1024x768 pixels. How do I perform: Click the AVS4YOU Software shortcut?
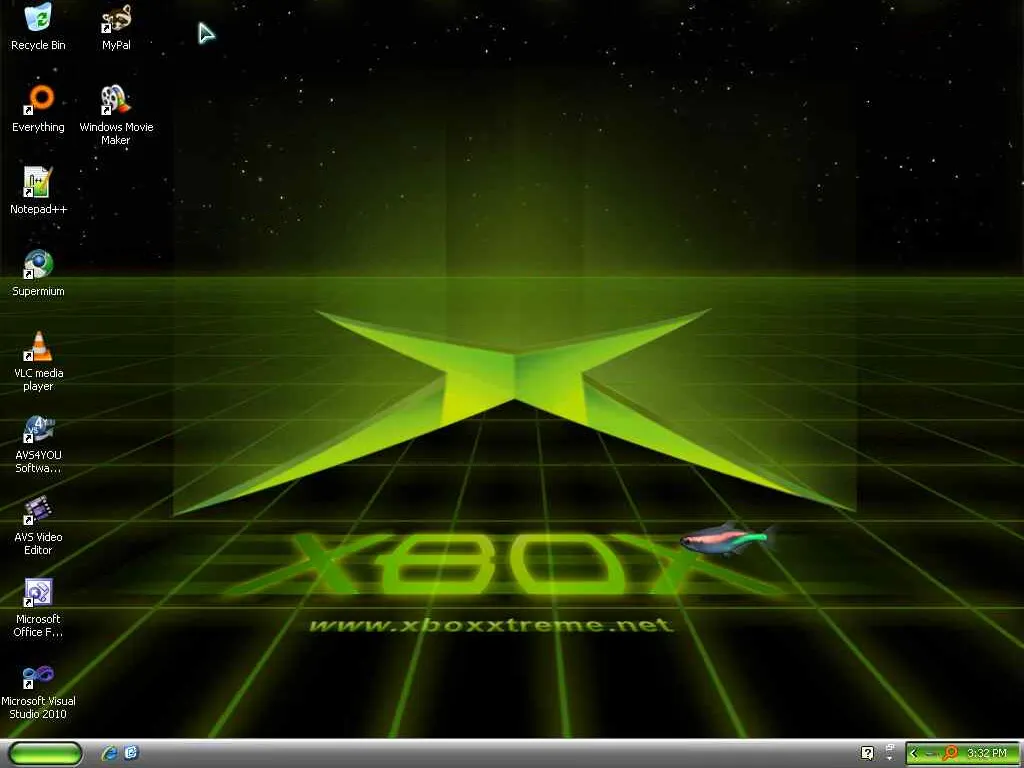[38, 443]
